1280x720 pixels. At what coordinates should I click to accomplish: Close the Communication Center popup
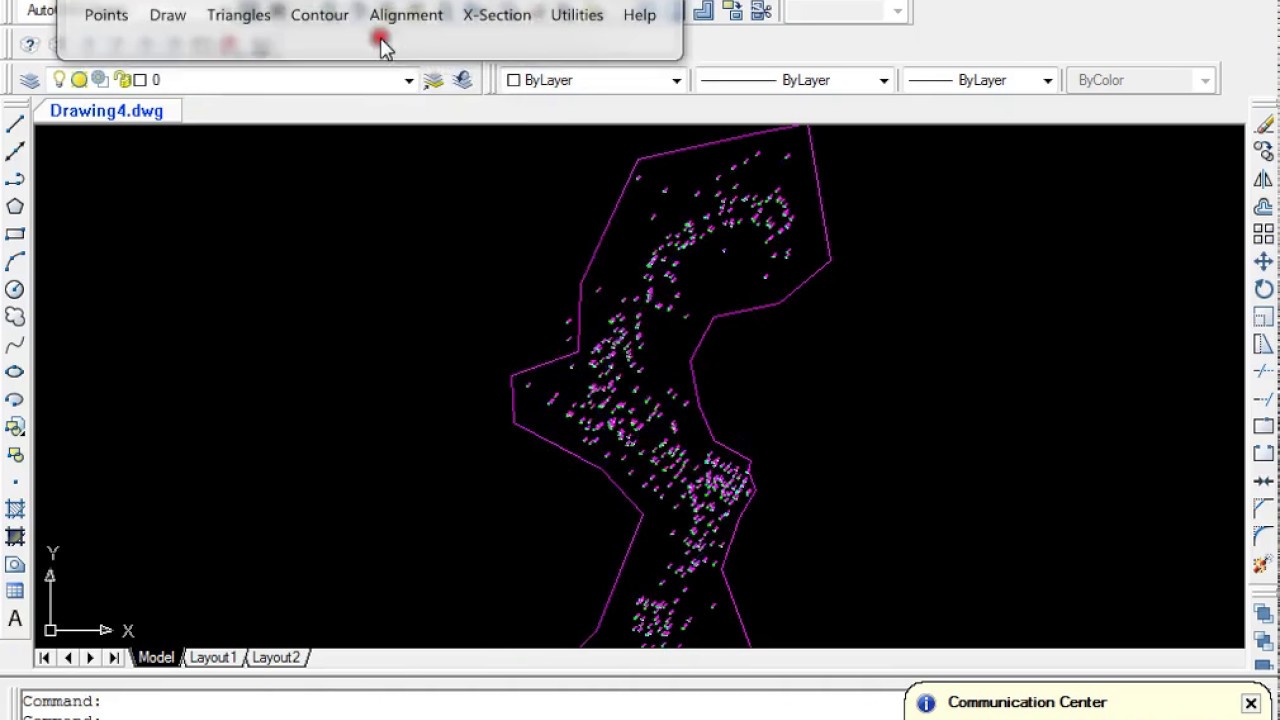tap(1250, 703)
